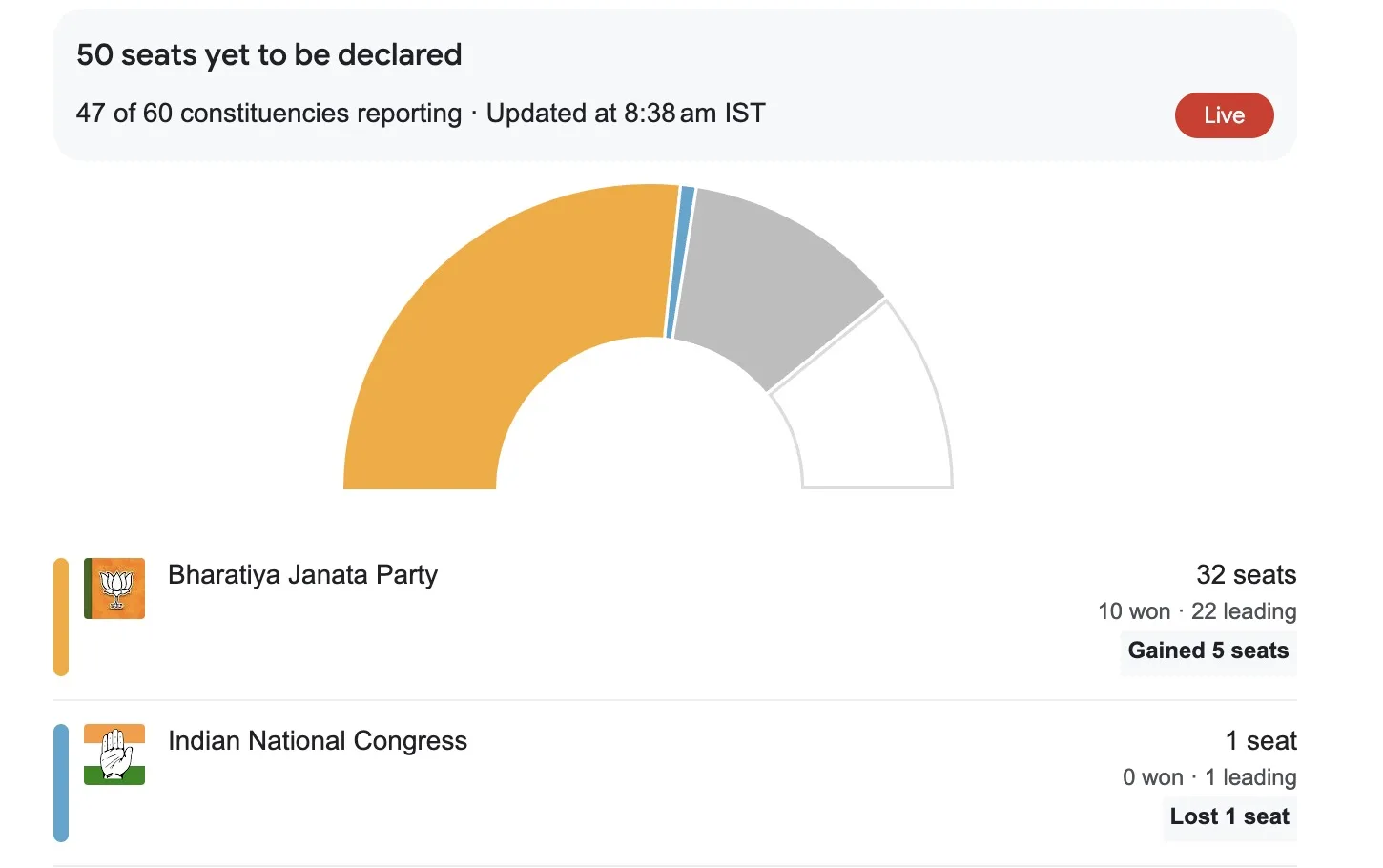Click "0 won · 1 leading" text
The image size is (1383, 868).
tap(1209, 777)
